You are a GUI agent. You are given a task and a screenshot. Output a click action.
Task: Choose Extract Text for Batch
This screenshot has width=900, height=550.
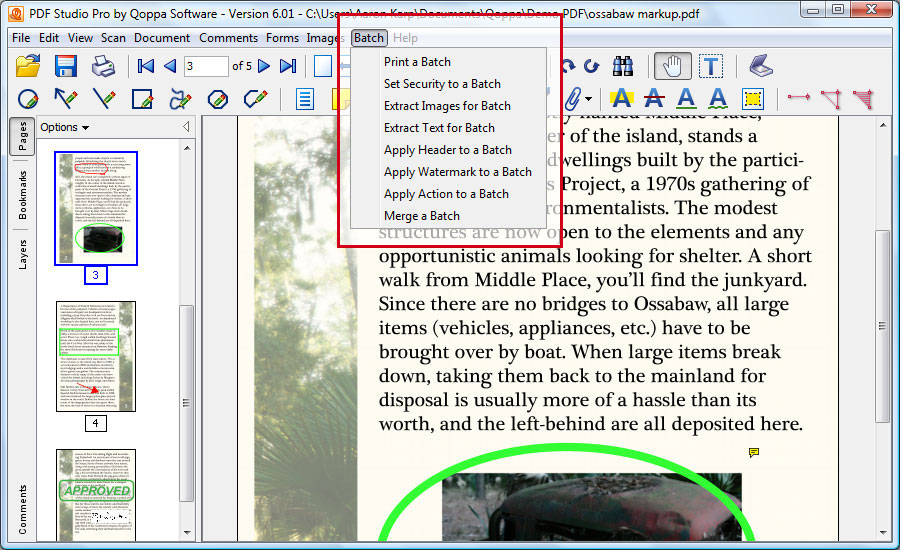tap(448, 127)
